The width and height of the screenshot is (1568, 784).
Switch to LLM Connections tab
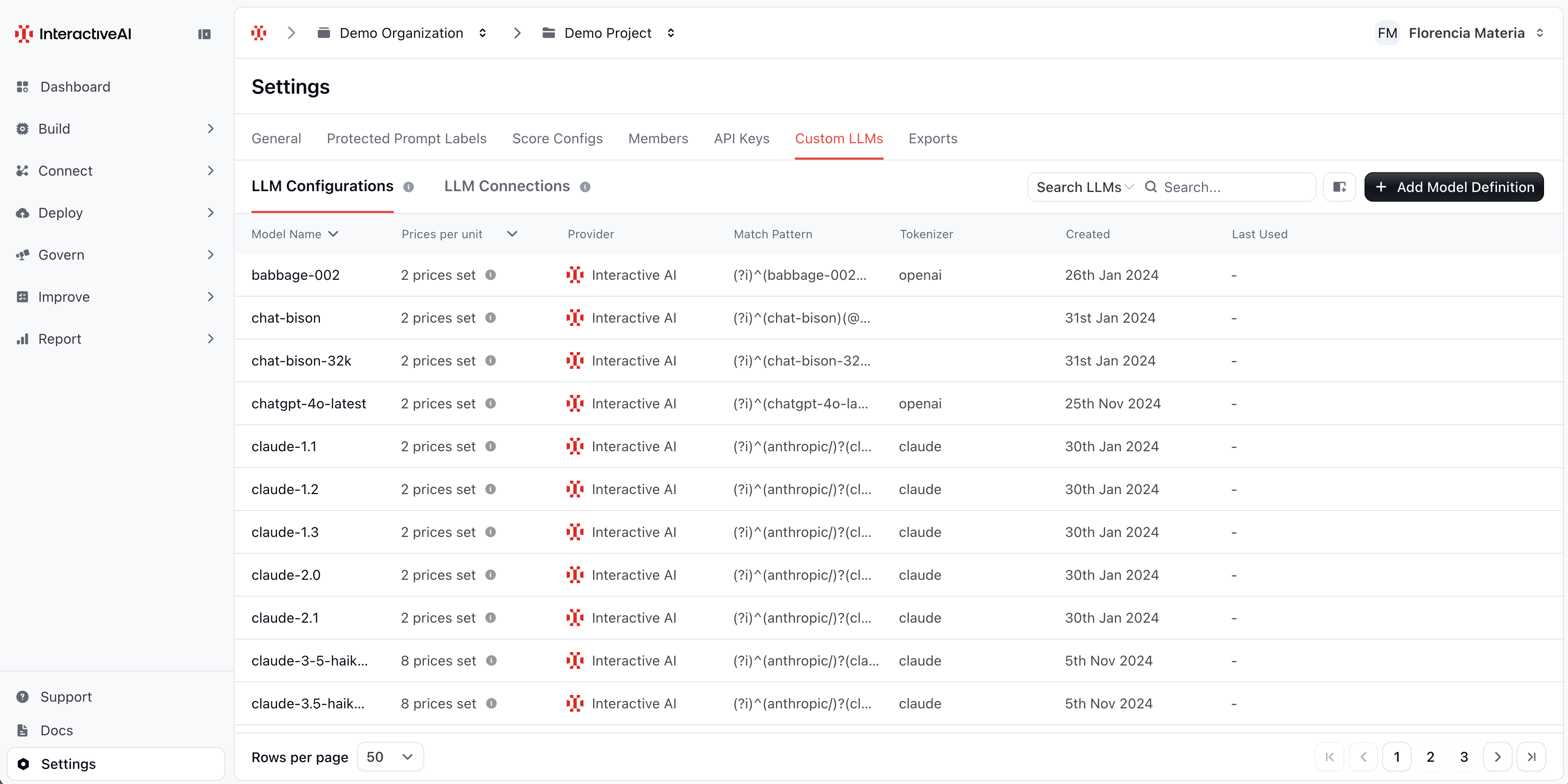pos(507,186)
